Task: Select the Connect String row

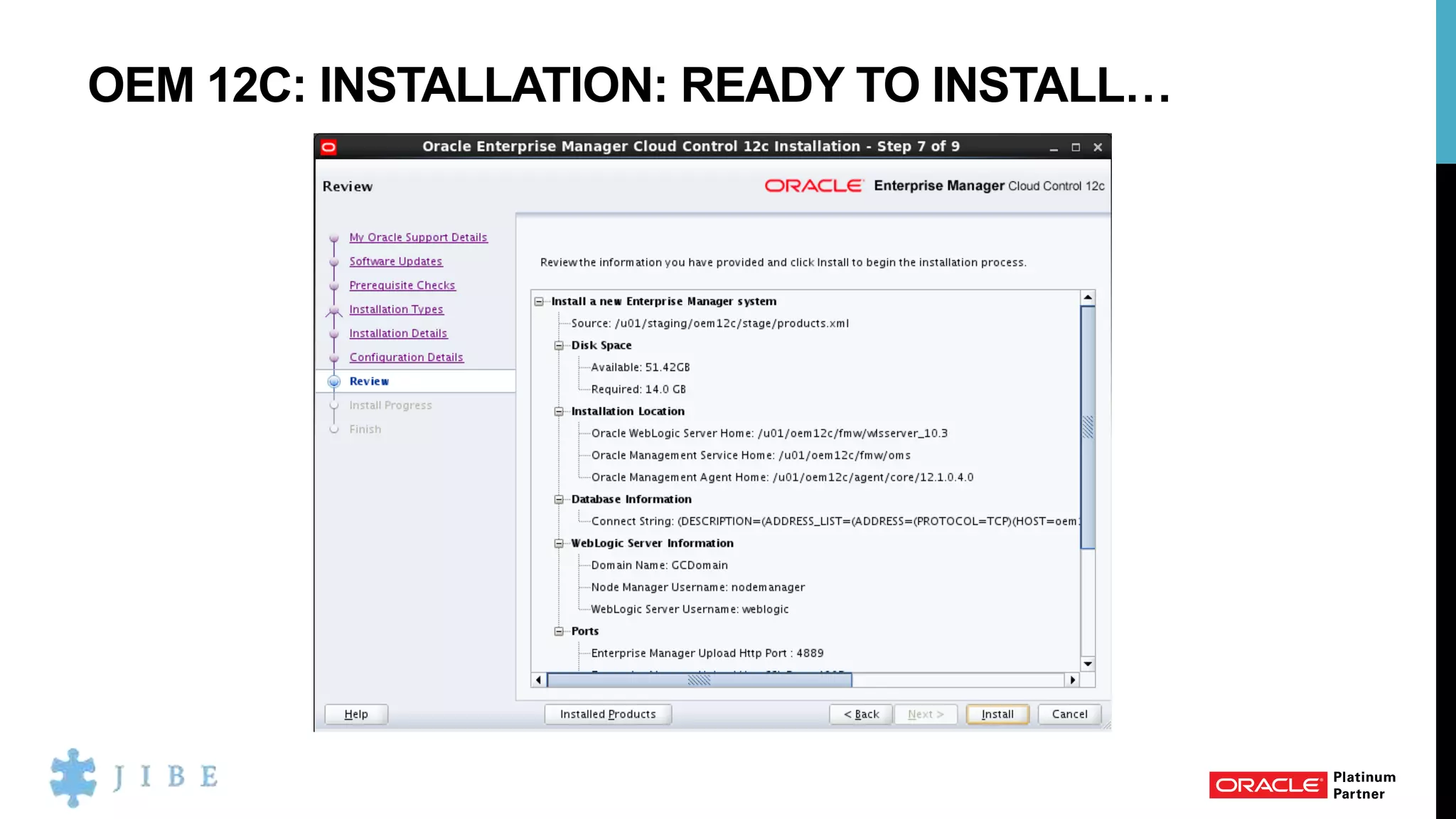Action: [x=835, y=522]
